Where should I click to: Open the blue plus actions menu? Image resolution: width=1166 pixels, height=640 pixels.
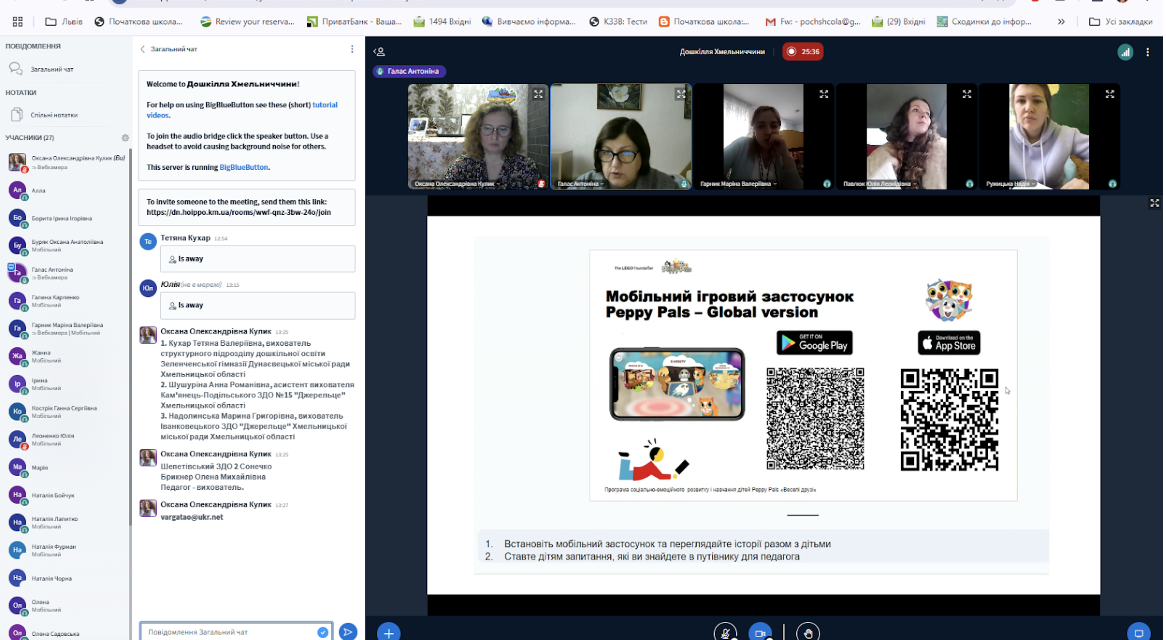[389, 633]
